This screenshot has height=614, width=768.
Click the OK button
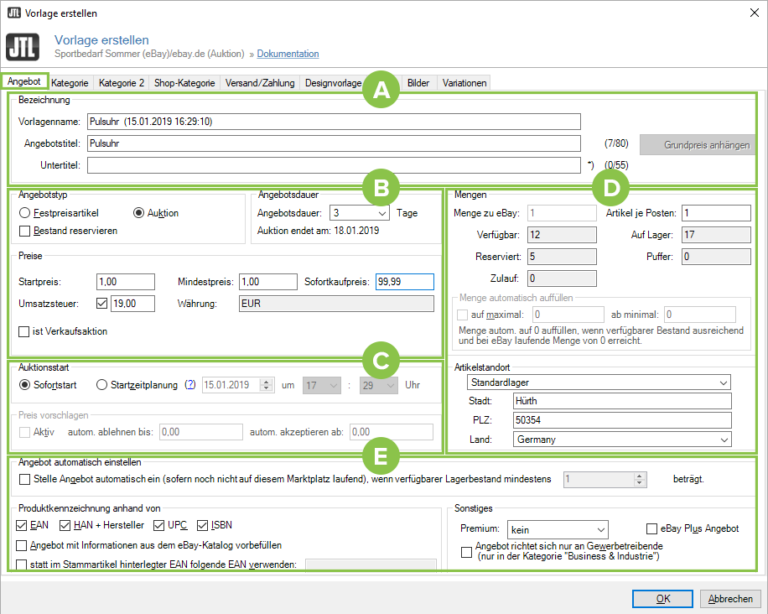pyautogui.click(x=663, y=598)
